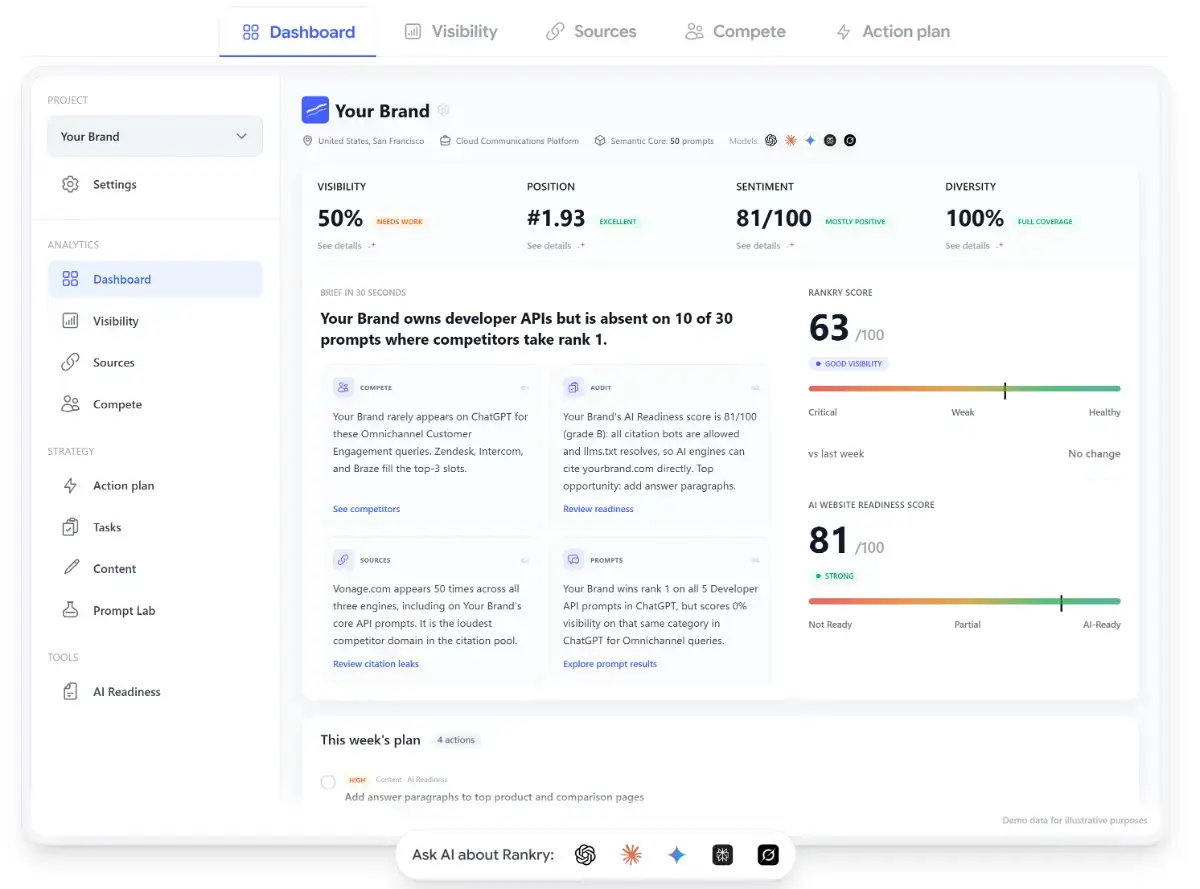This screenshot has height=889, width=1200.
Task: Open Tasks in the sidebar
Action: [155, 527]
